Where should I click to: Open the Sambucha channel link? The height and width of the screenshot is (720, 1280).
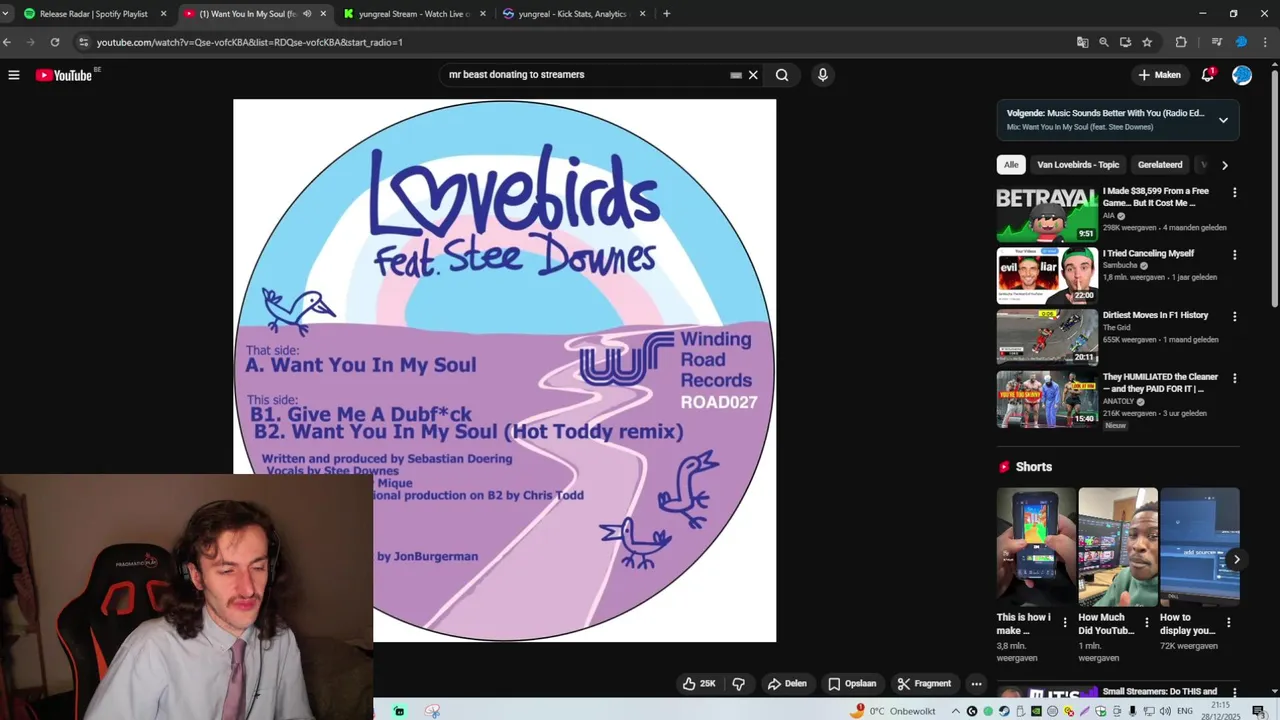point(1120,266)
